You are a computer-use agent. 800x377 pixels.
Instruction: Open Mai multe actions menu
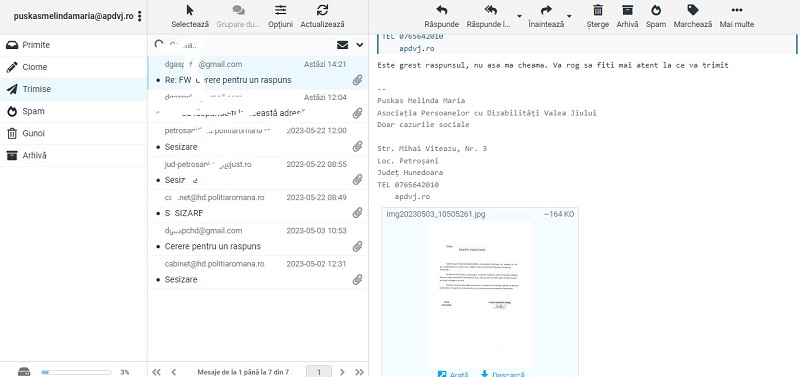point(737,16)
